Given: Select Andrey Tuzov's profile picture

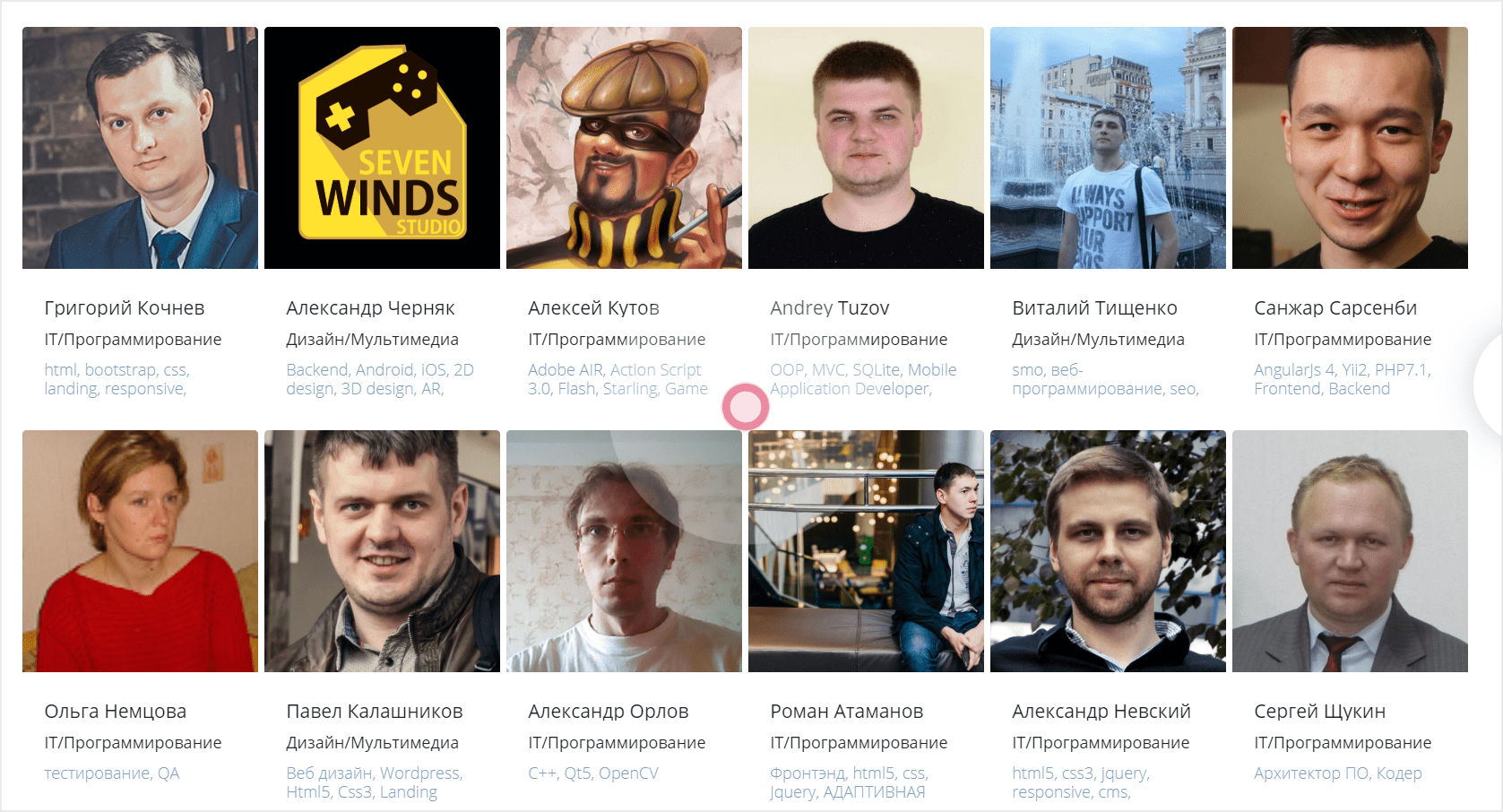Looking at the screenshot, I should point(866,148).
